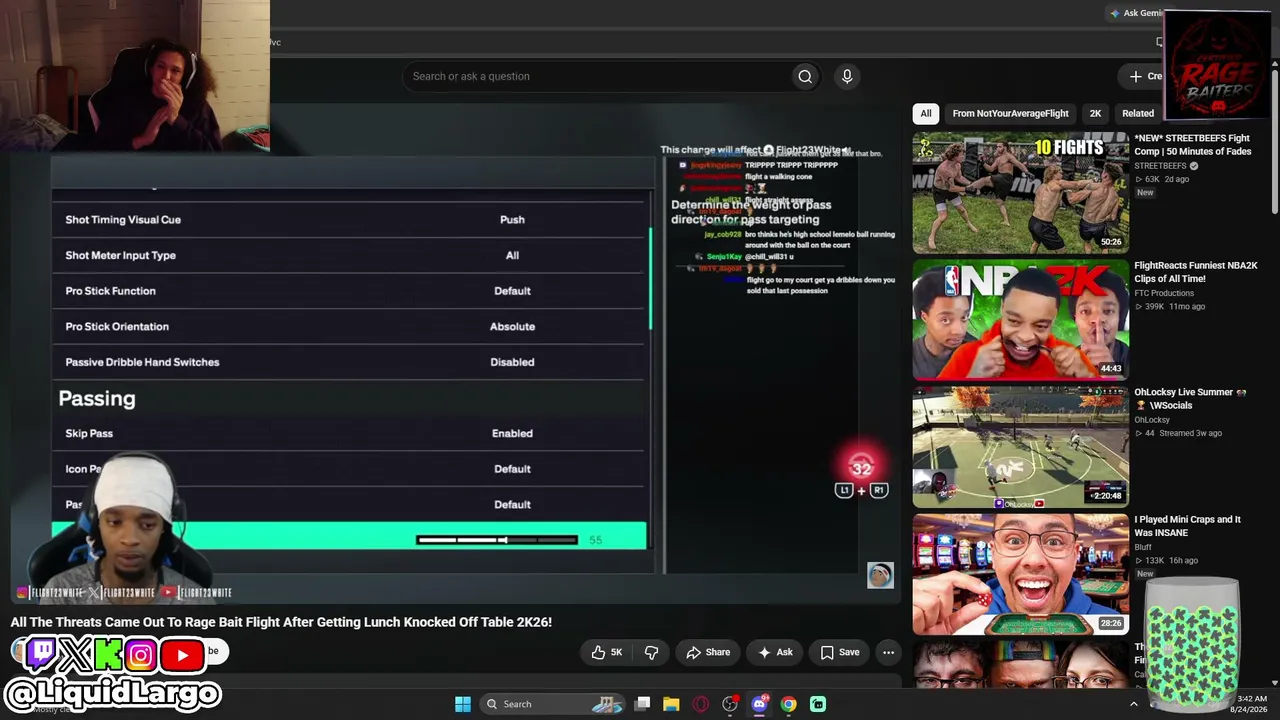Open 'OhLocksy Live Summer' video title
Screen dimensions: 1280x720
click(1190, 399)
